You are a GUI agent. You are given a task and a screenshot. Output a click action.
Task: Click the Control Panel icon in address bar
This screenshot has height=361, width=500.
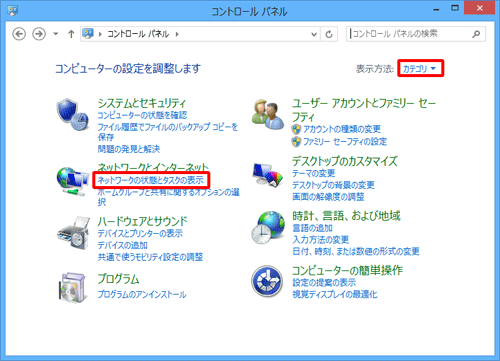coord(88,34)
